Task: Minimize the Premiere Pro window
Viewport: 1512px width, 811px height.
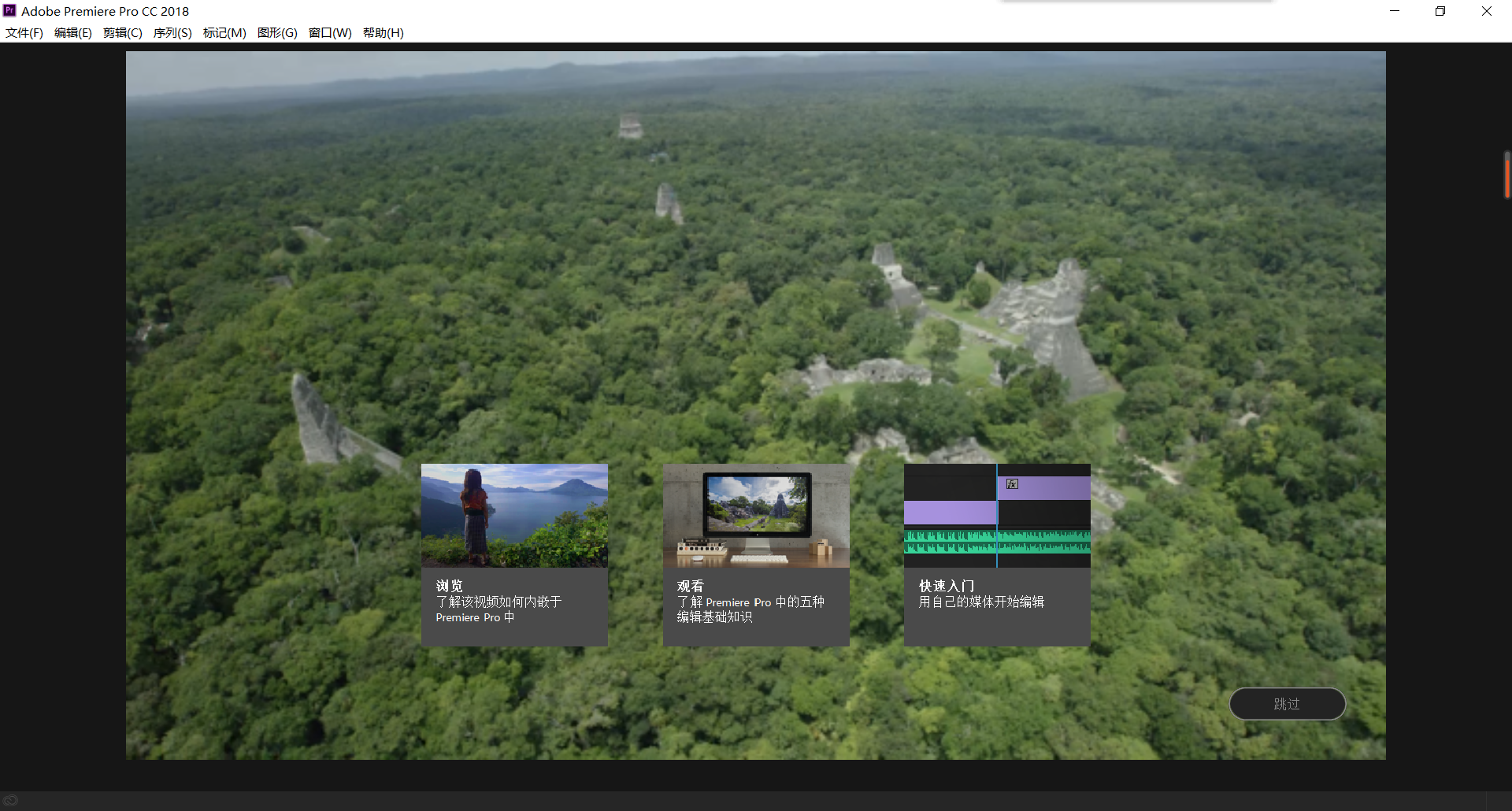Action: (1395, 11)
